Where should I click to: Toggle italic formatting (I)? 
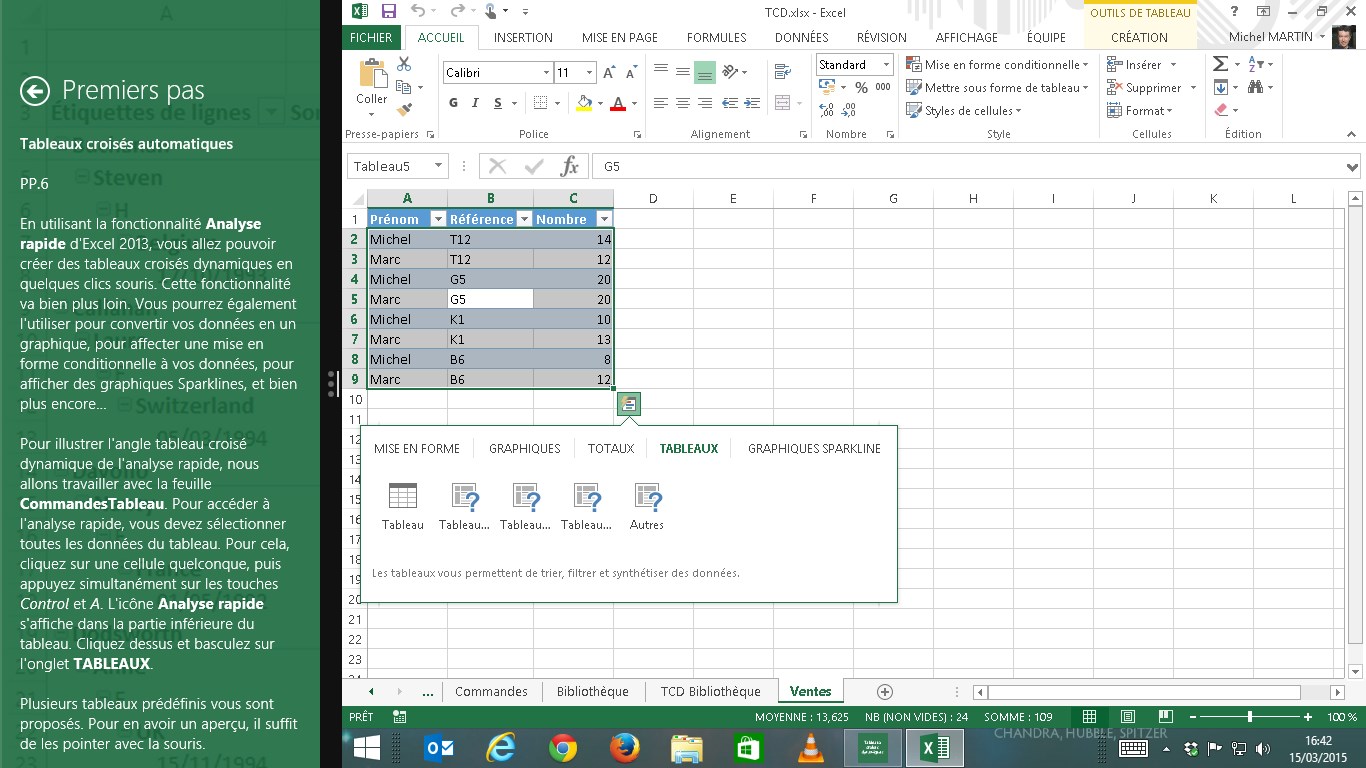point(473,103)
